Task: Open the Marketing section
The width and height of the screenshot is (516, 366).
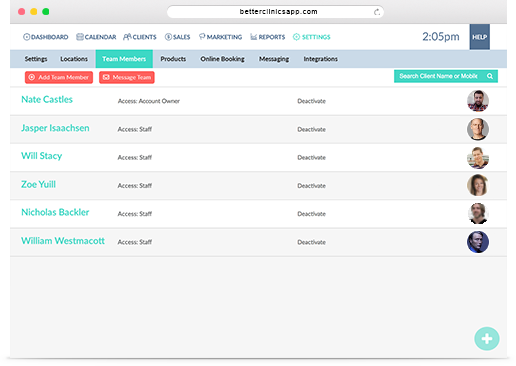Action: click(220, 37)
